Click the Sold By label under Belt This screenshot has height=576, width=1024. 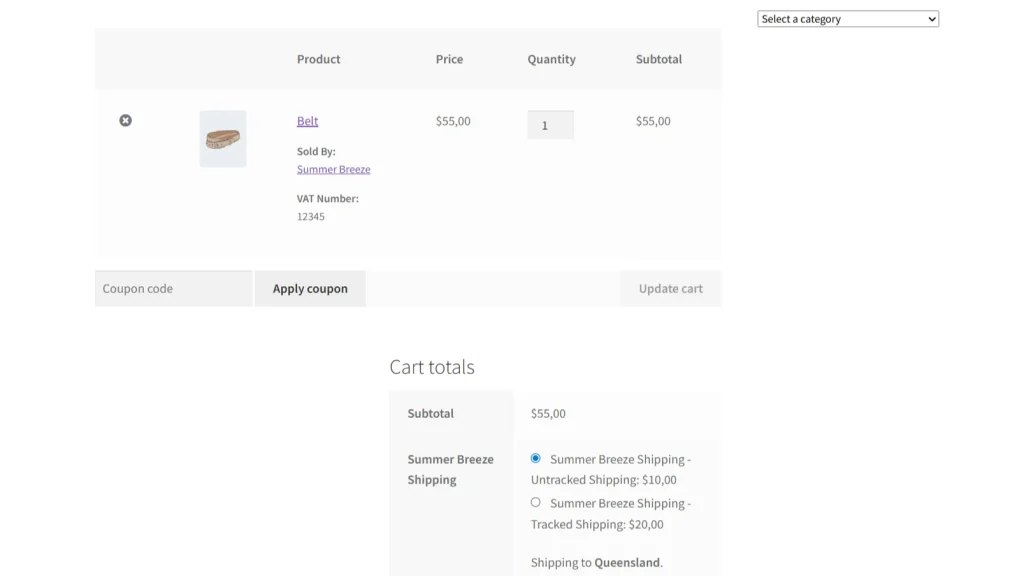click(316, 151)
